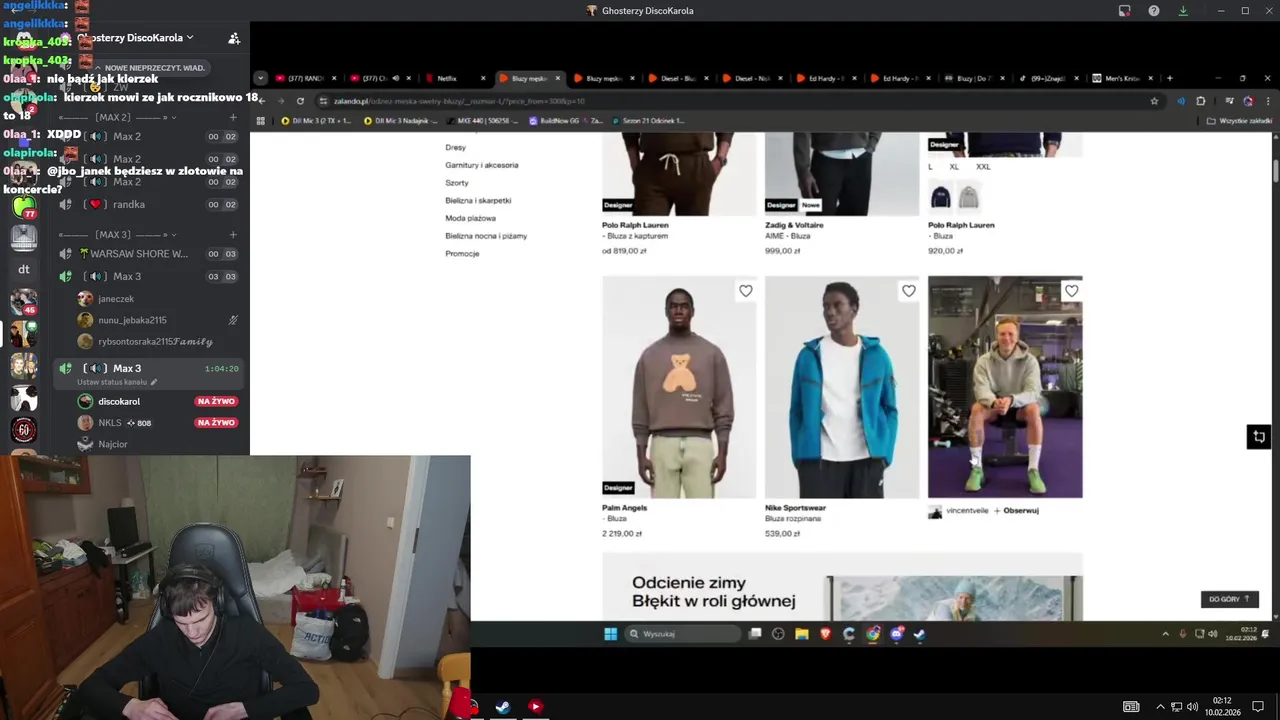
Task: Jump to NOWE NIEPRZECZYT. WIAD. notice
Action: (x=150, y=68)
